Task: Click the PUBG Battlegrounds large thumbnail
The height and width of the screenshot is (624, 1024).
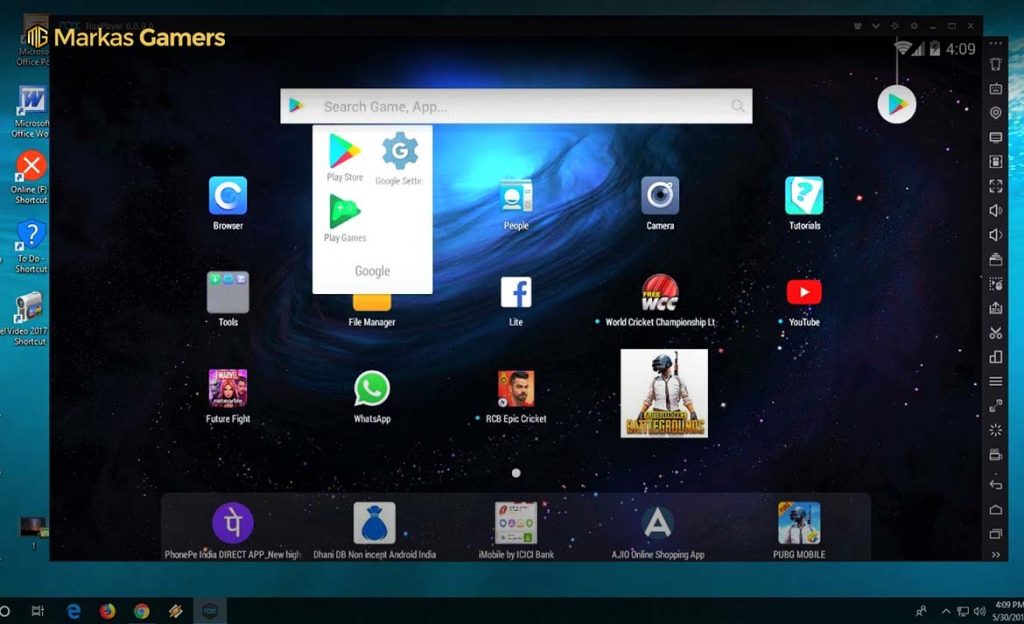Action: tap(664, 394)
